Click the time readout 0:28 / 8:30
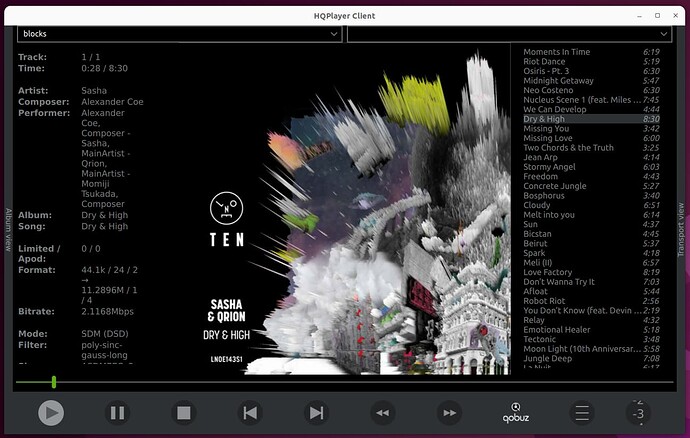This screenshot has width=690, height=438. click(104, 68)
